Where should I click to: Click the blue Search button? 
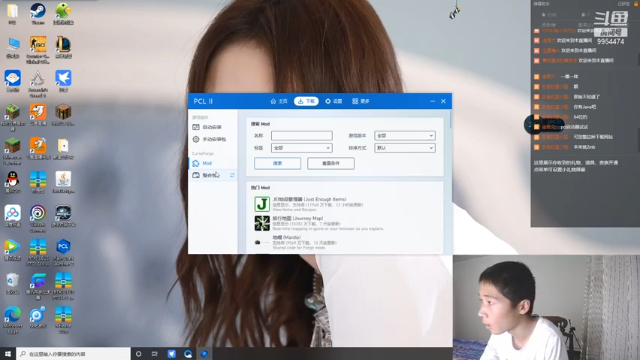278,163
